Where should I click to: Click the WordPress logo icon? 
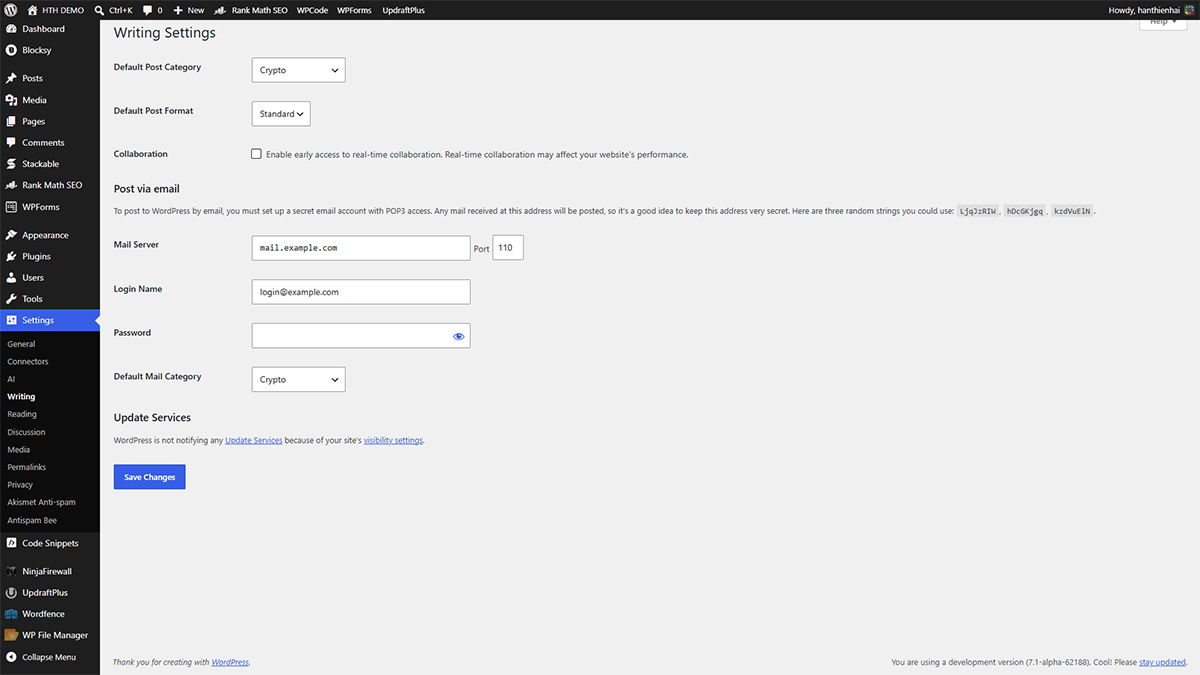pyautogui.click(x=11, y=10)
